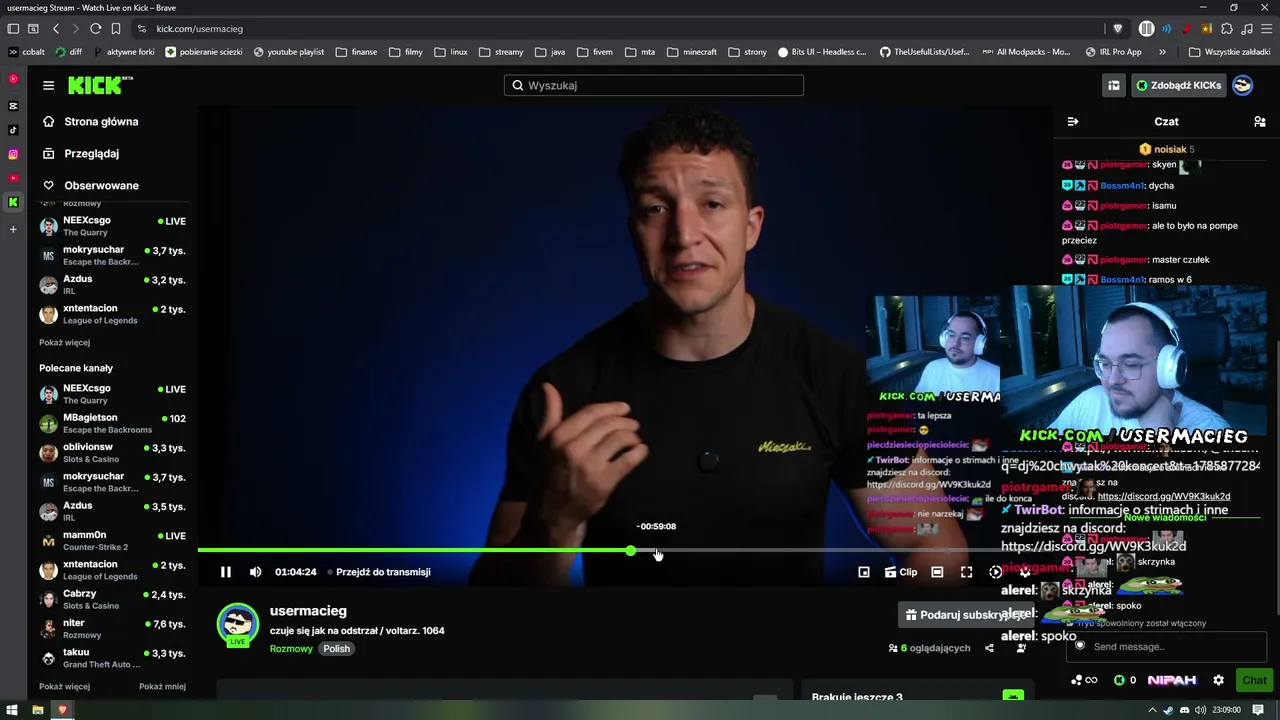Open the Brave browser taskbar icon
Image resolution: width=1280 pixels, height=720 pixels.
pyautogui.click(x=62, y=710)
